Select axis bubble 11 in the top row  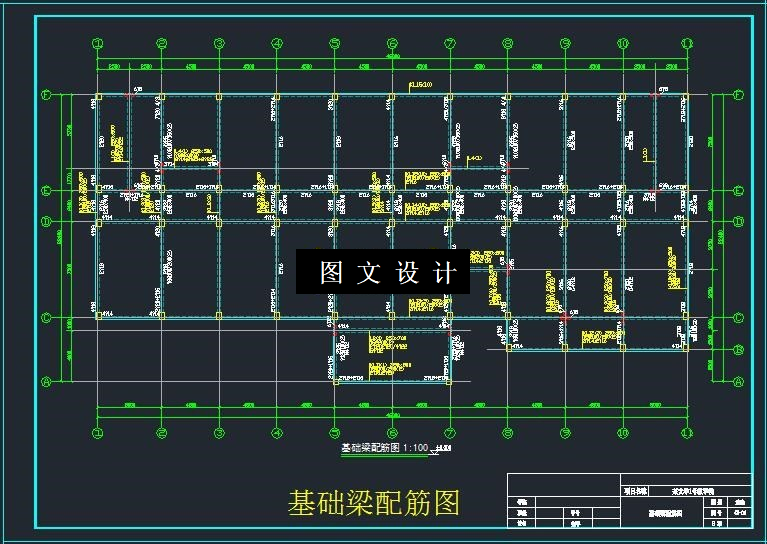coord(687,44)
